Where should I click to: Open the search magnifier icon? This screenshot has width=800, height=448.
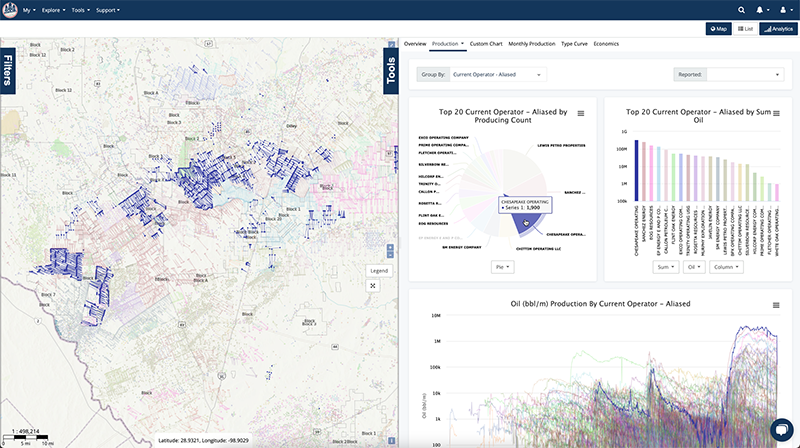741,9
